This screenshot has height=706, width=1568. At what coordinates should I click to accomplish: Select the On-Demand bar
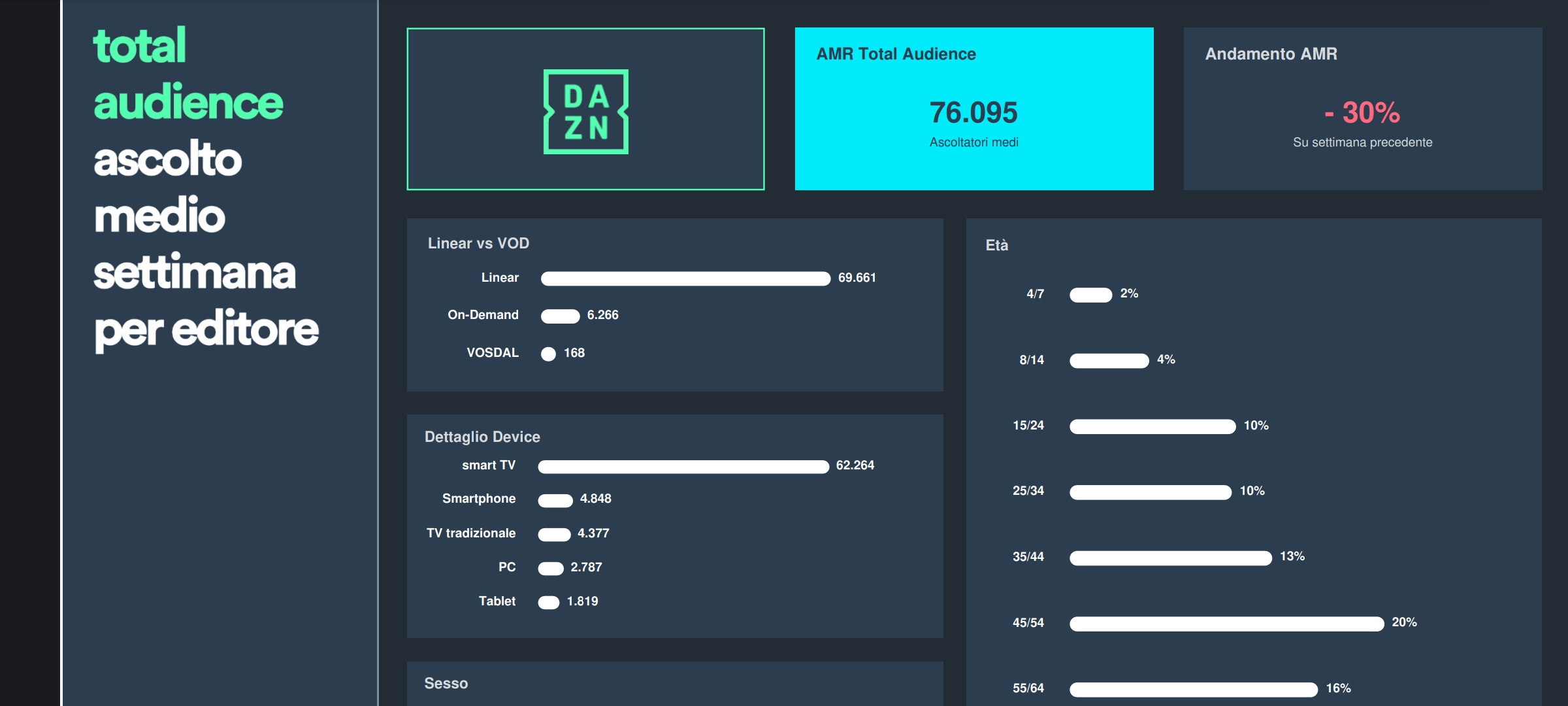click(x=560, y=316)
